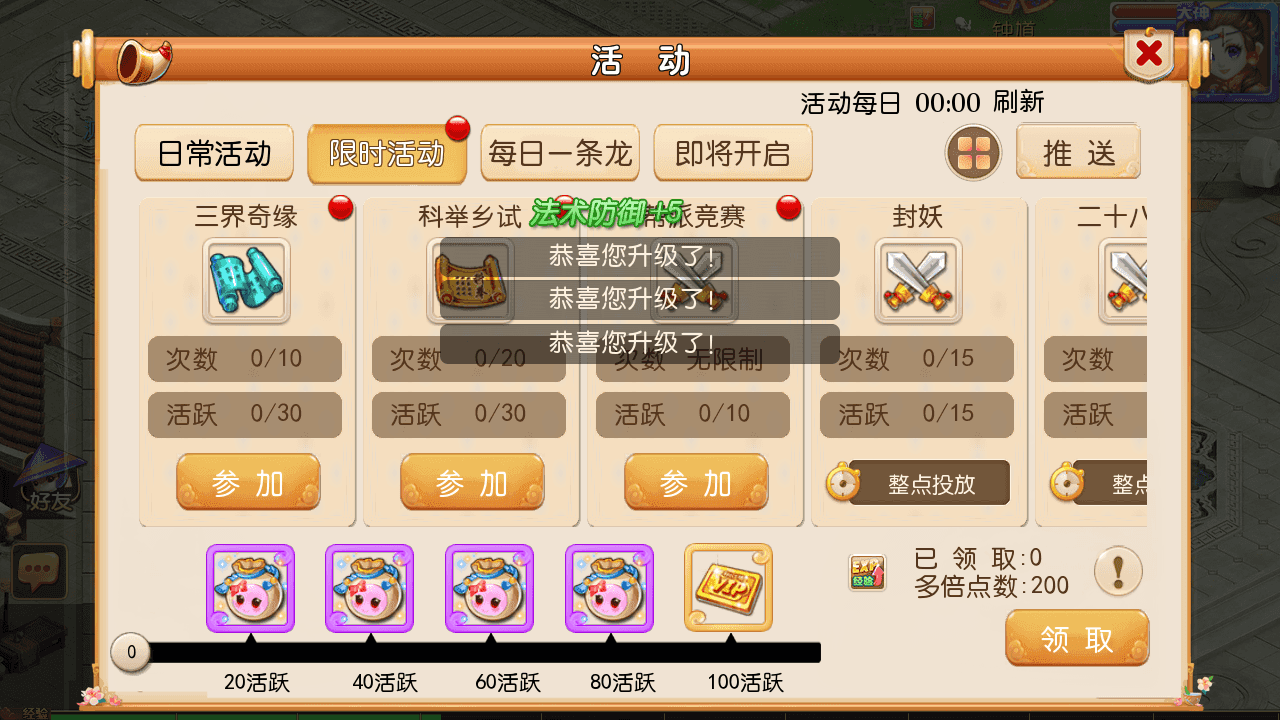Toggle the grid view icon button
Image resolution: width=1280 pixels, height=720 pixels.
click(x=973, y=154)
